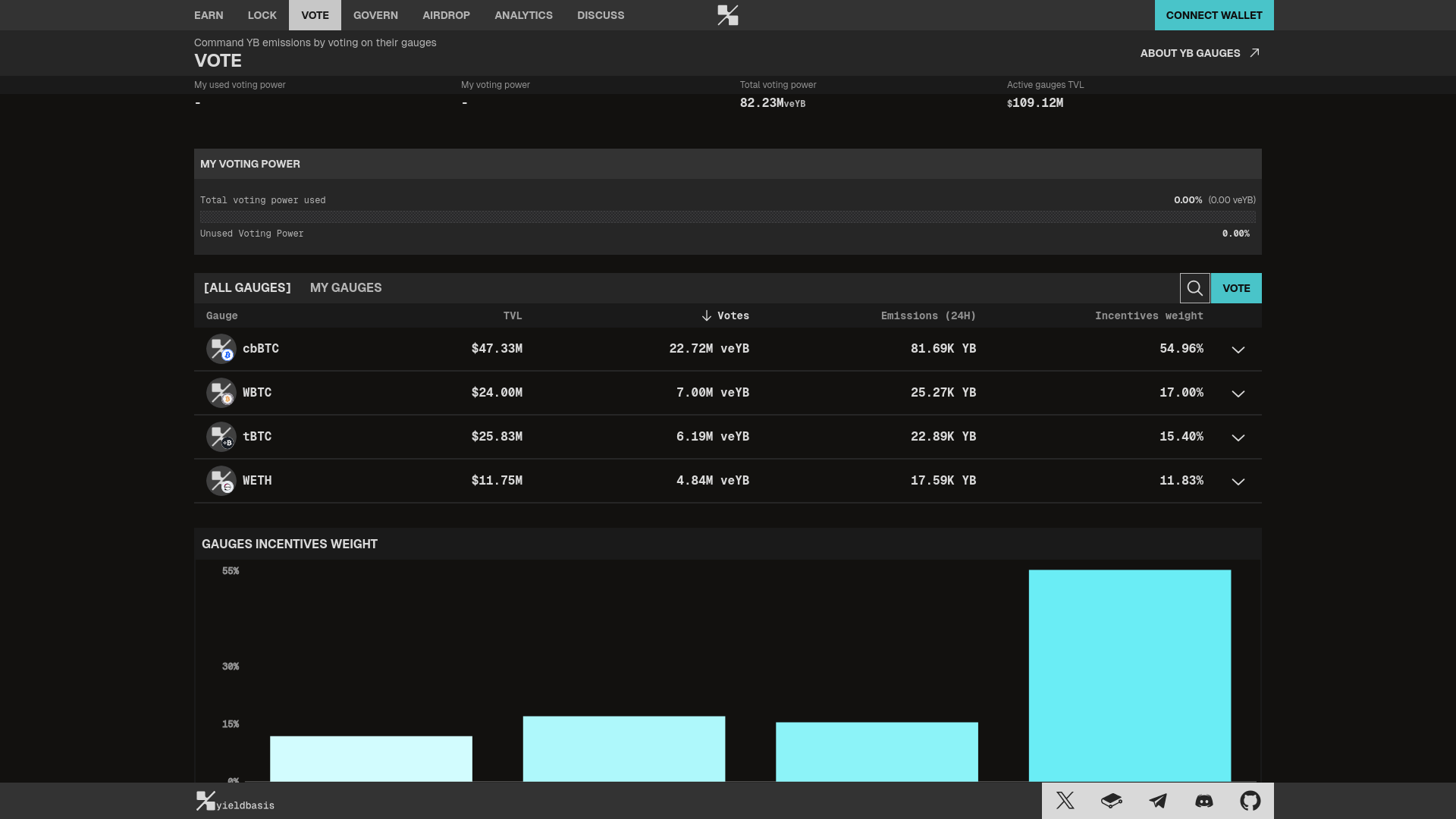Screen dimensions: 1456x819
Task: Click external arrow beside About YB Gauges
Action: tap(1254, 52)
